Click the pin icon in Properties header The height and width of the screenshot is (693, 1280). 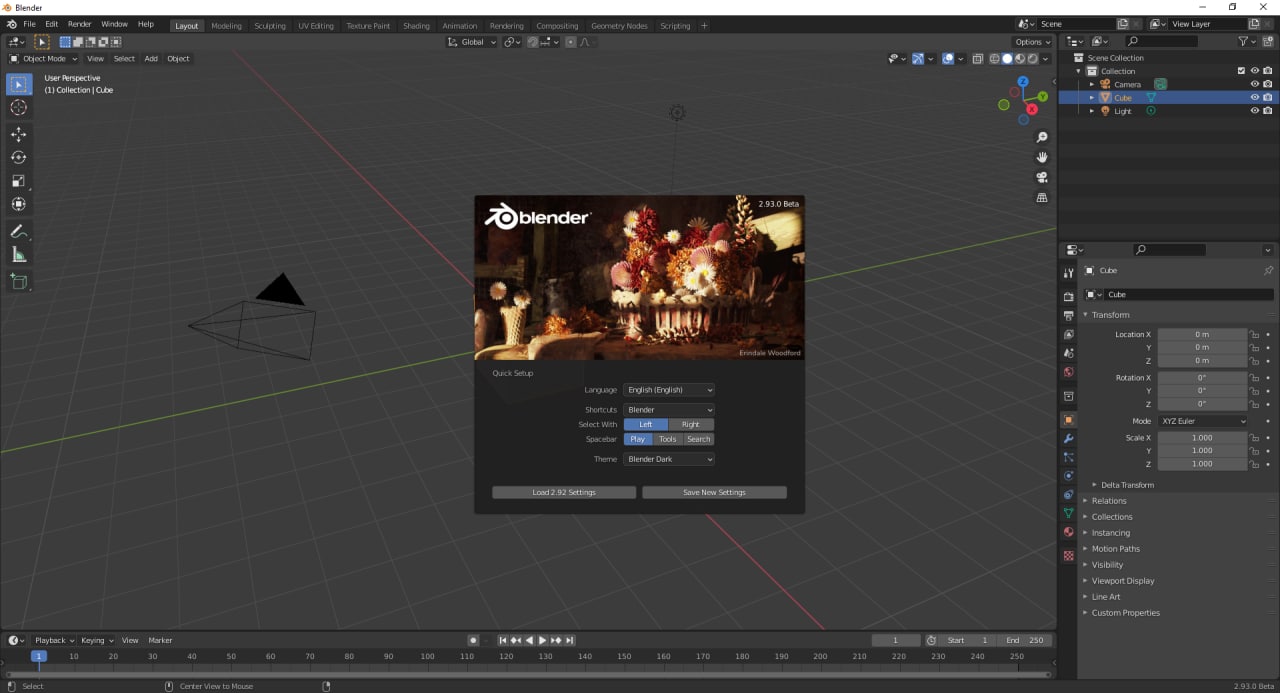[1268, 271]
